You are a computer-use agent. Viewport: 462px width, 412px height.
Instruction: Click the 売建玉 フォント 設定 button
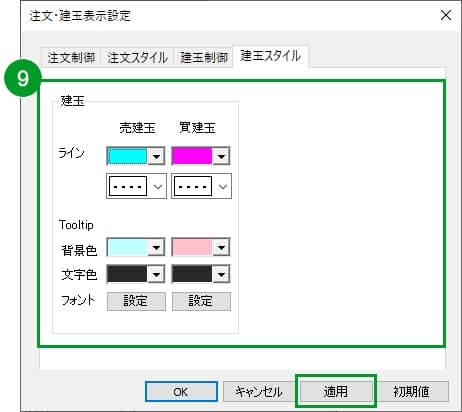point(136,301)
